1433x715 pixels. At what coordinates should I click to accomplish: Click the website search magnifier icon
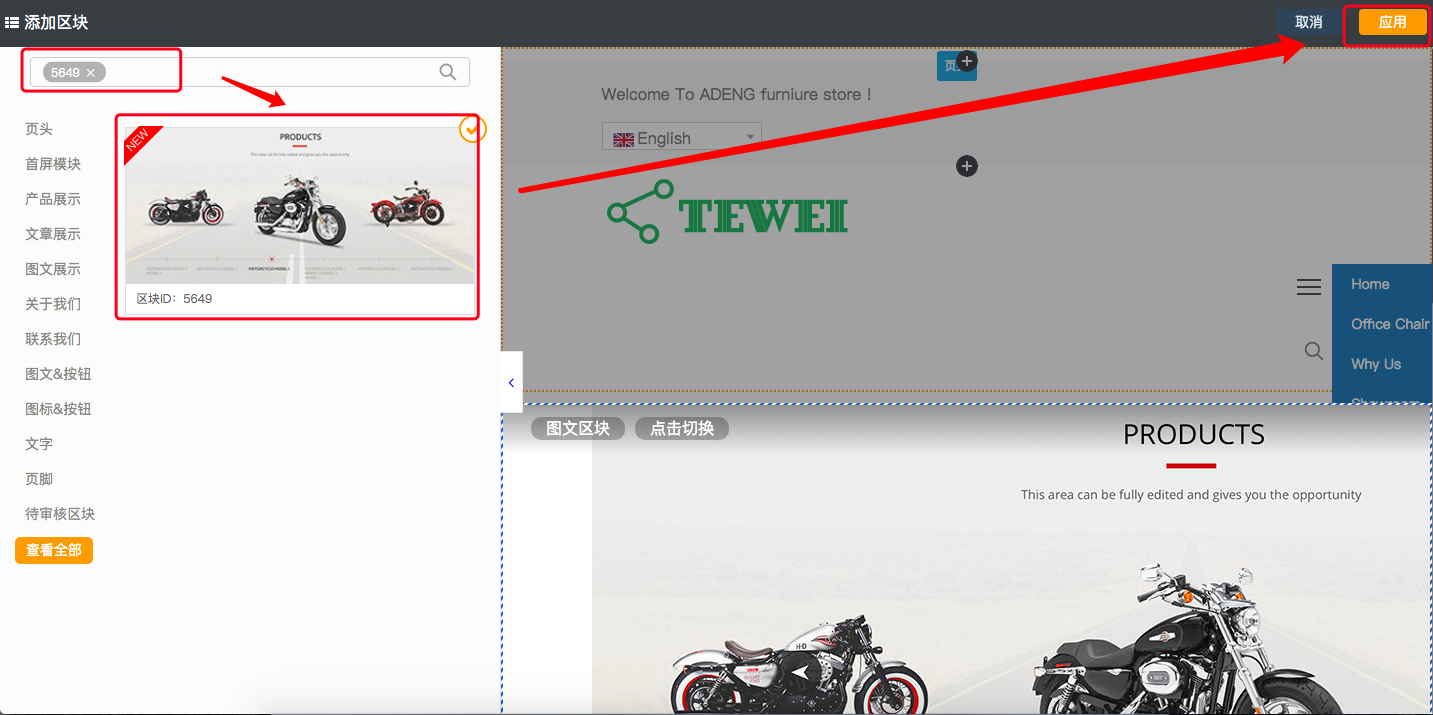(x=1313, y=351)
